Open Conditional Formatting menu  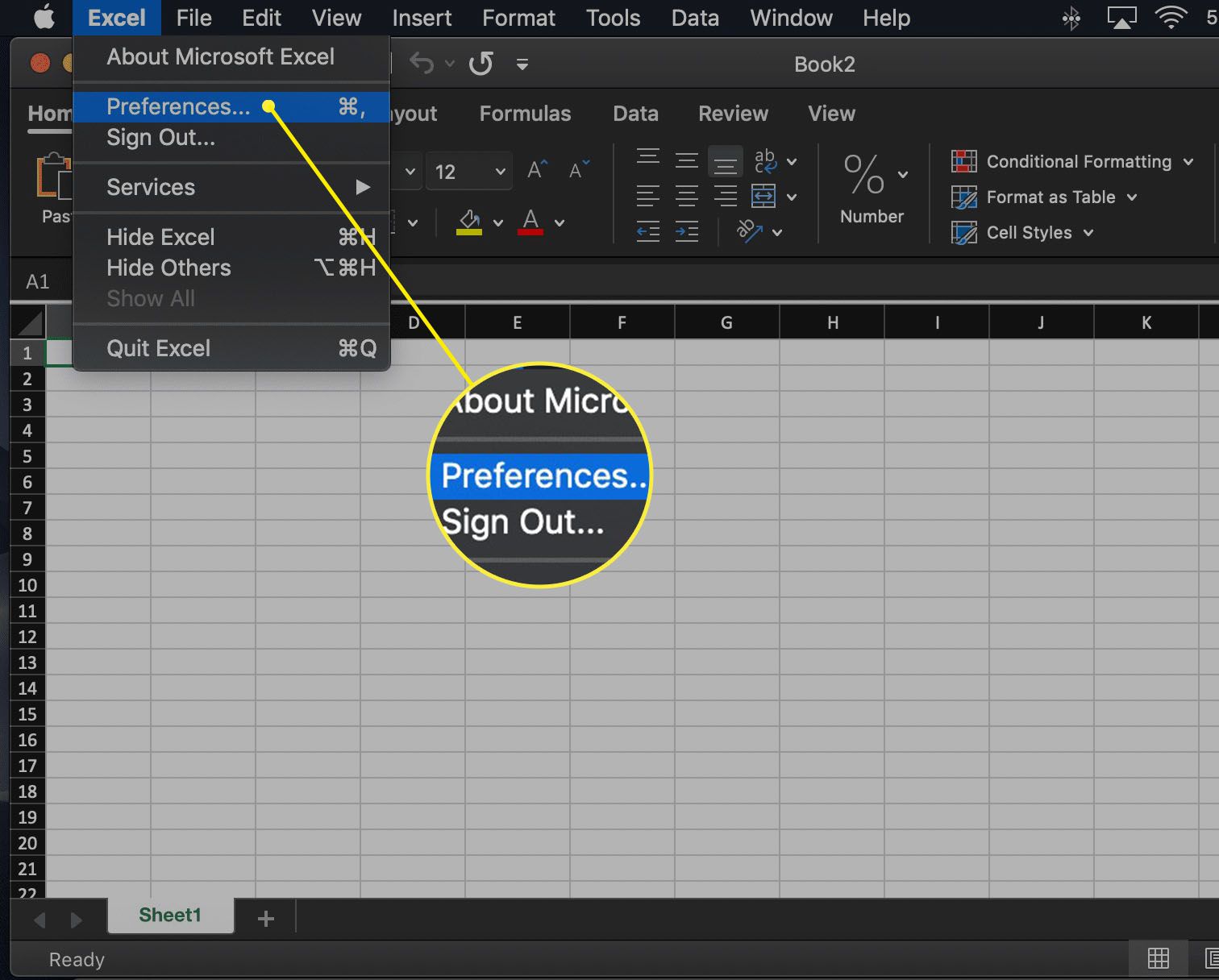1072,161
